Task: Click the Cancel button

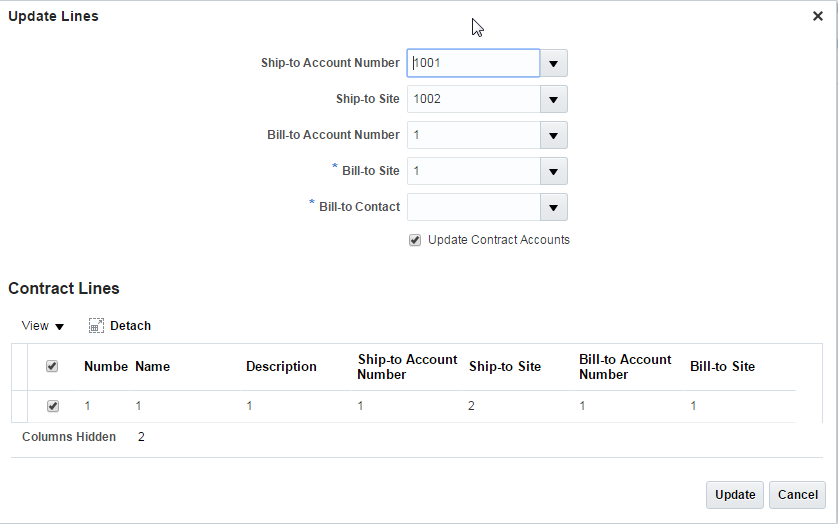Action: (x=797, y=495)
